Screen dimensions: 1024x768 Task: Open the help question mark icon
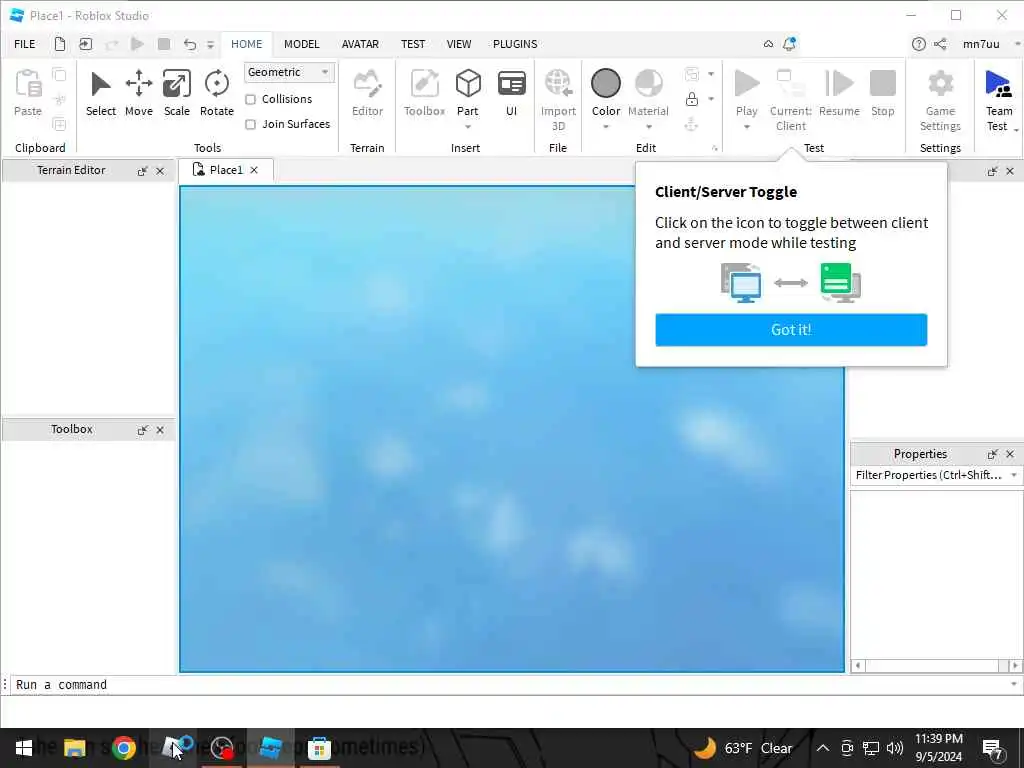(x=918, y=44)
